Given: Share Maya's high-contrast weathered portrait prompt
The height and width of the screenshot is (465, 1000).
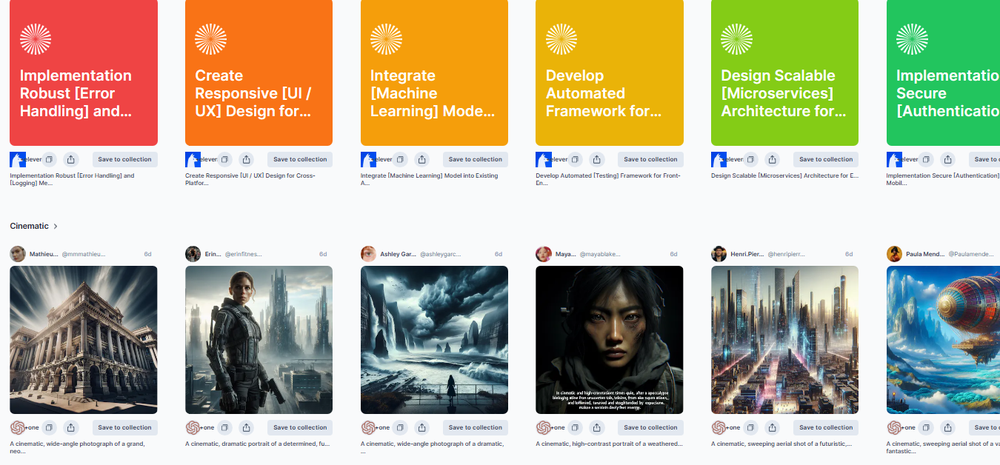Looking at the screenshot, I should (x=597, y=427).
